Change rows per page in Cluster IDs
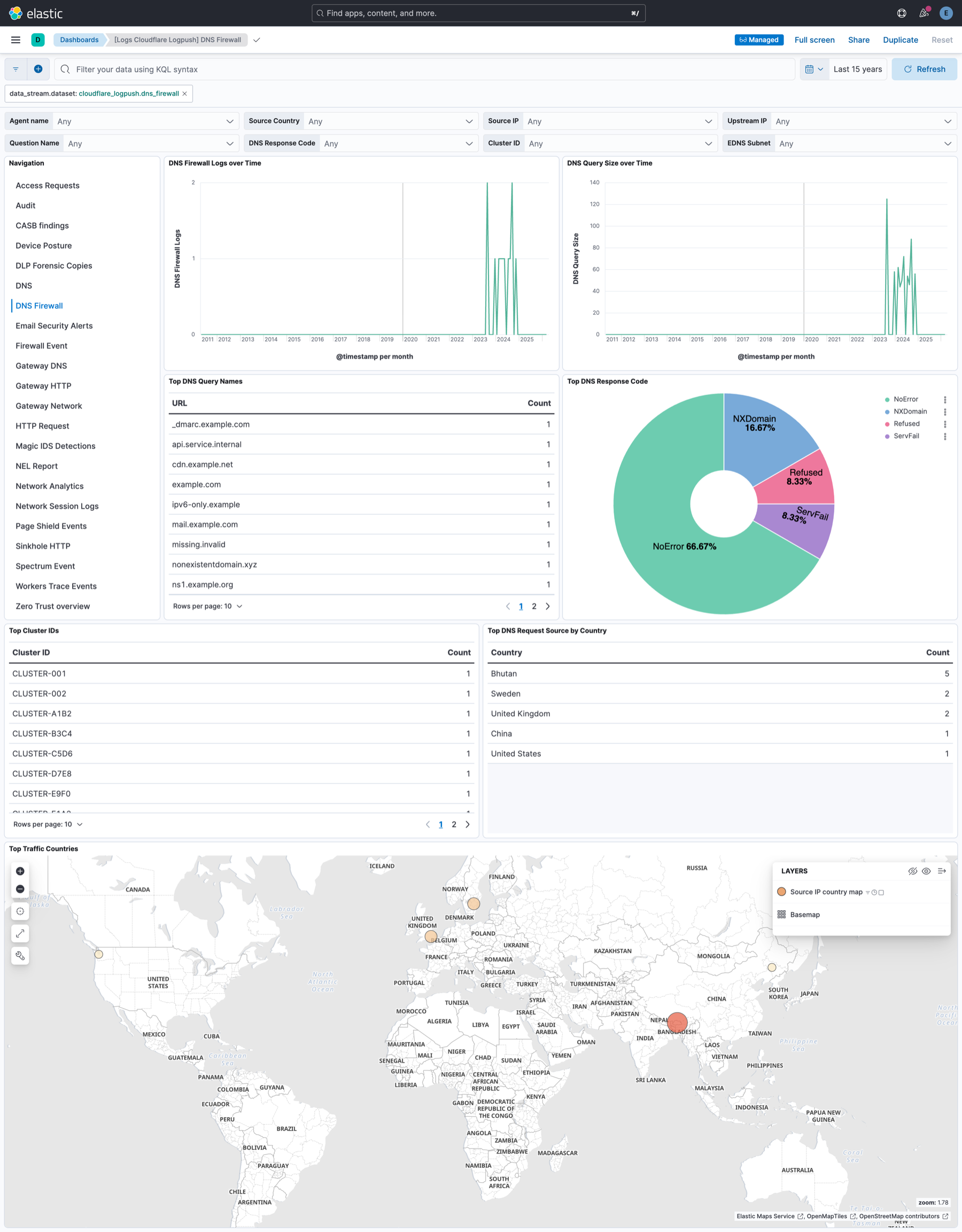 (48, 825)
